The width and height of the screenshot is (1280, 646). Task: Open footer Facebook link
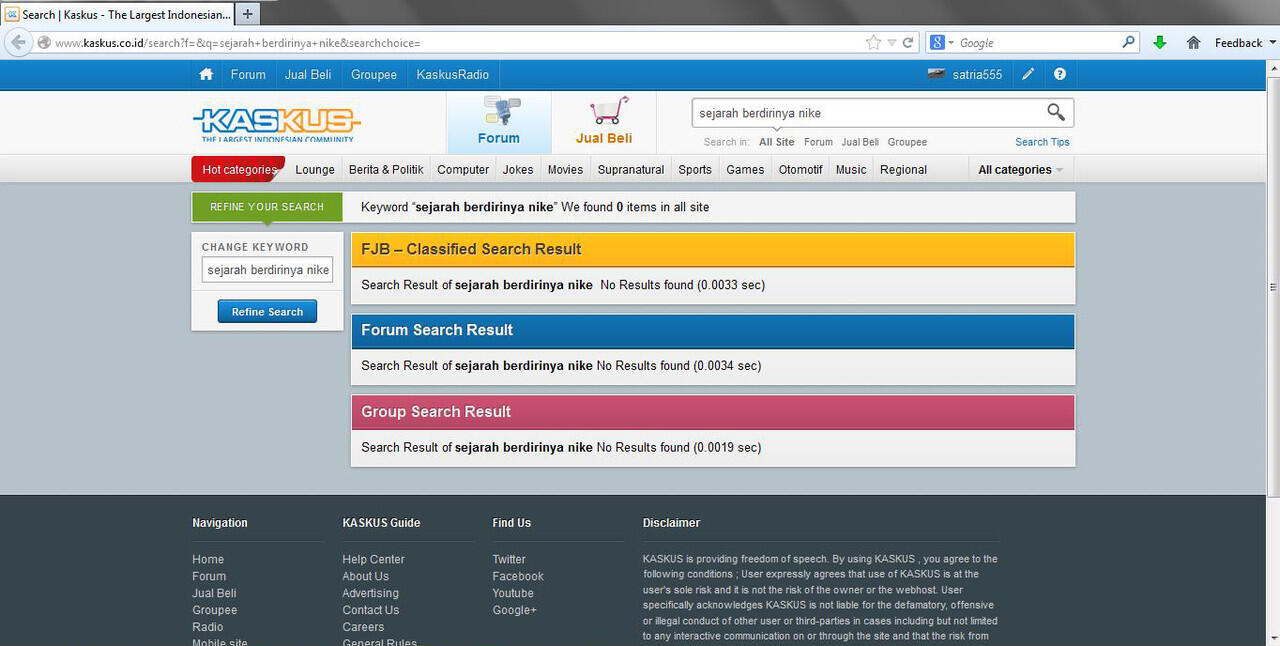(518, 577)
